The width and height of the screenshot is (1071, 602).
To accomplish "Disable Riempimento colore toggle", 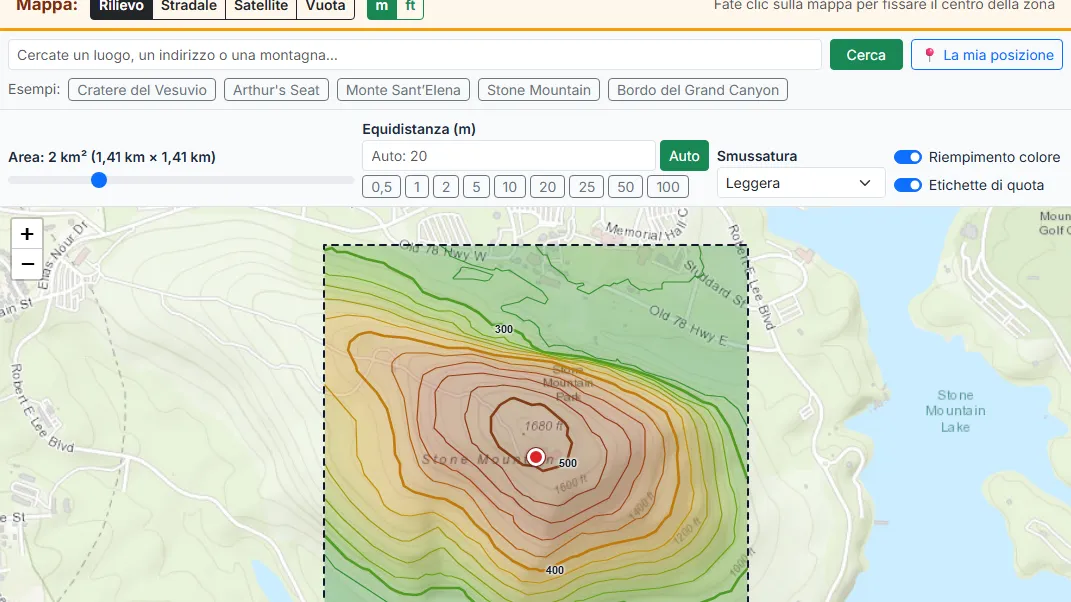I will tap(908, 157).
